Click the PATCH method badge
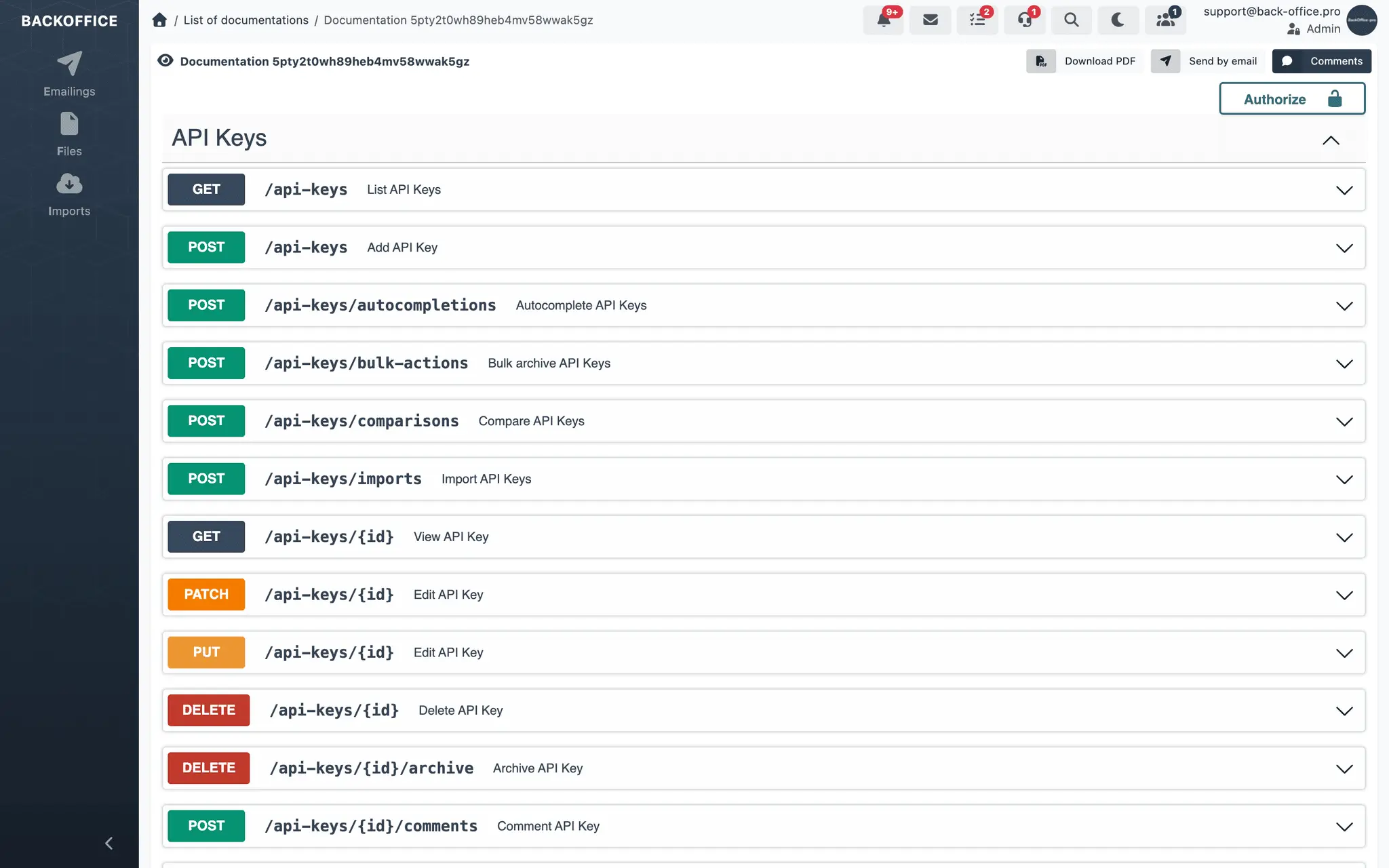Image resolution: width=1389 pixels, height=868 pixels. (206, 594)
